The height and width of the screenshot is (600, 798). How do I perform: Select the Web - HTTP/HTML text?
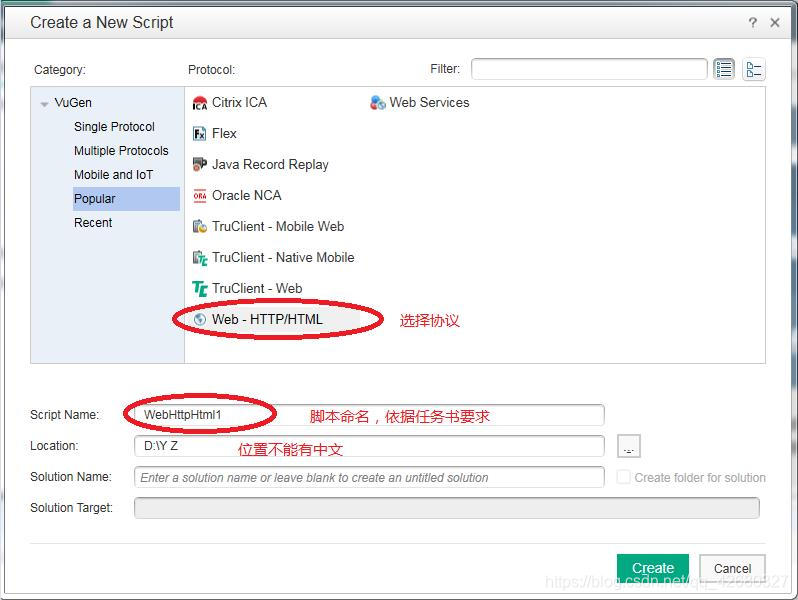click(x=267, y=320)
